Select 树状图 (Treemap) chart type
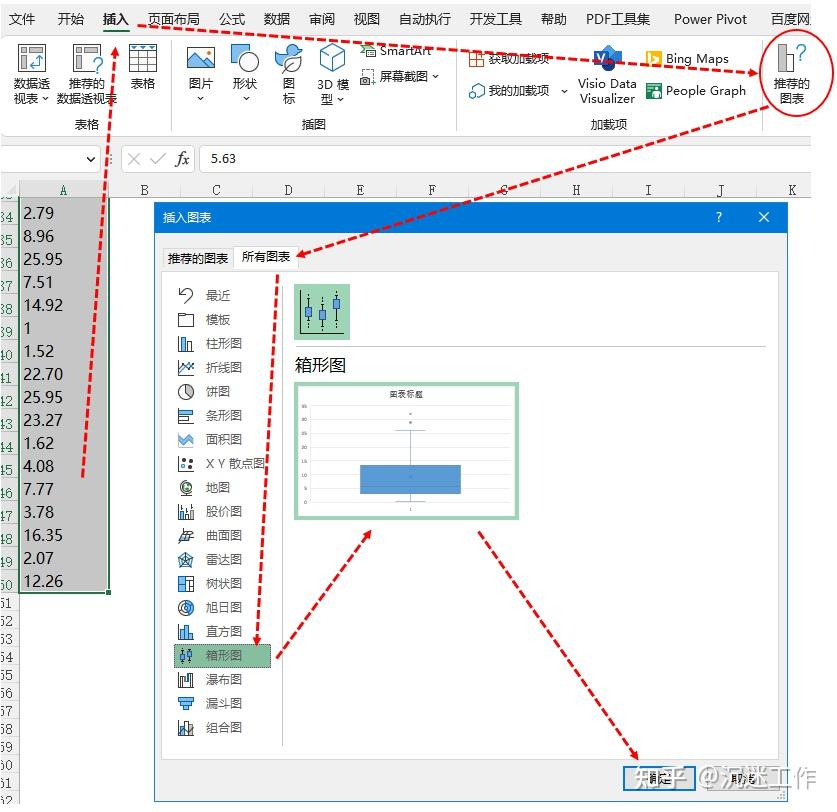 (x=223, y=584)
